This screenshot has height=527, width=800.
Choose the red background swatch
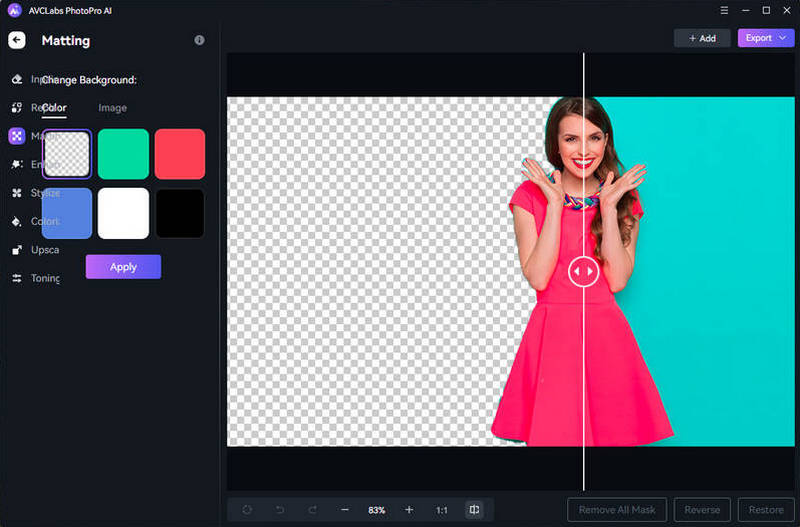tap(180, 154)
